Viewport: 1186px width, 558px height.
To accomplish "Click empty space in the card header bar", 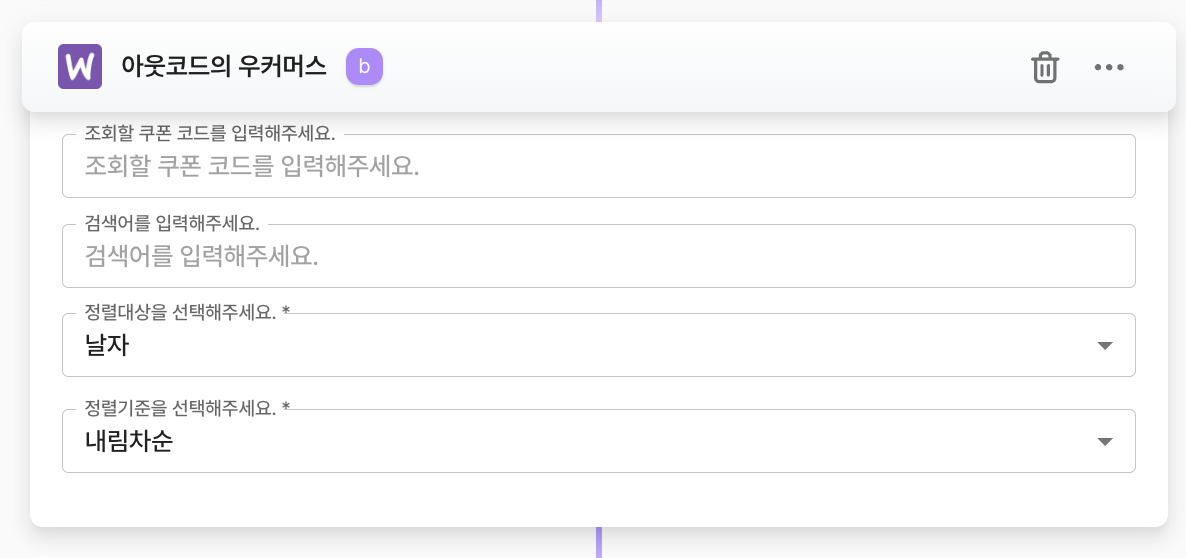I will pyautogui.click(x=700, y=67).
